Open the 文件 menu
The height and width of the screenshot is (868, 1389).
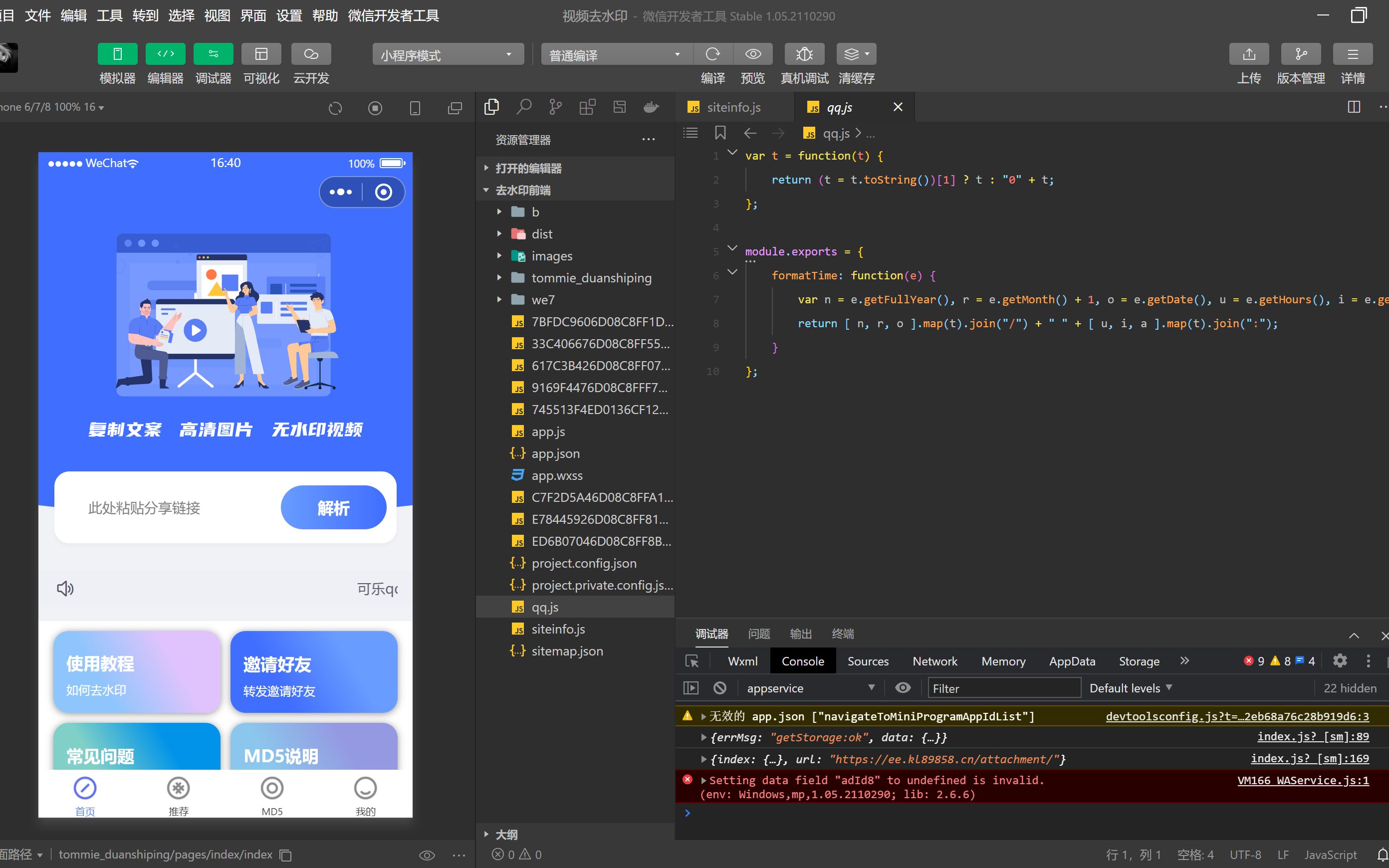pos(38,15)
